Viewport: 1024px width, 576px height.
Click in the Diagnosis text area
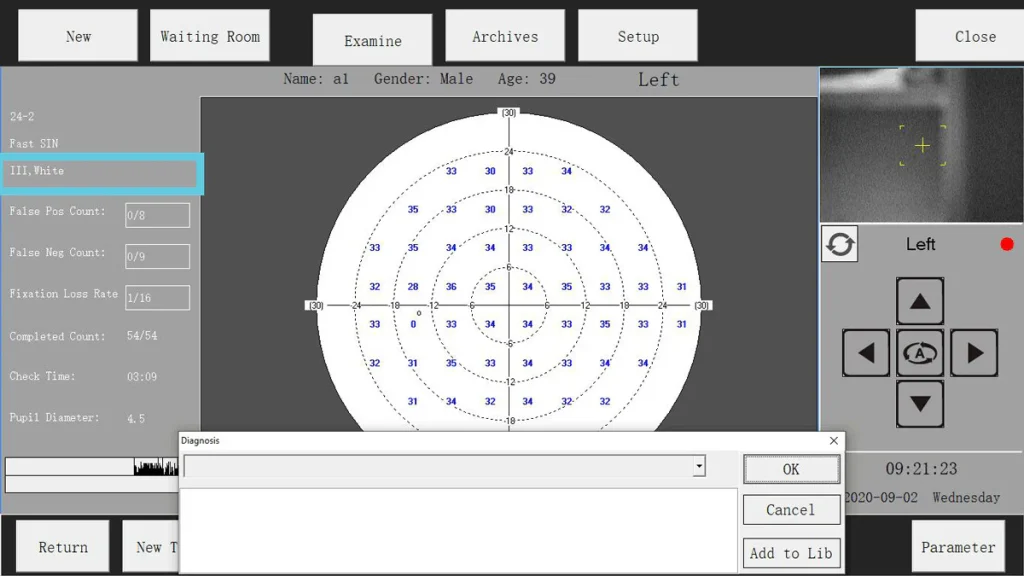tap(458, 530)
